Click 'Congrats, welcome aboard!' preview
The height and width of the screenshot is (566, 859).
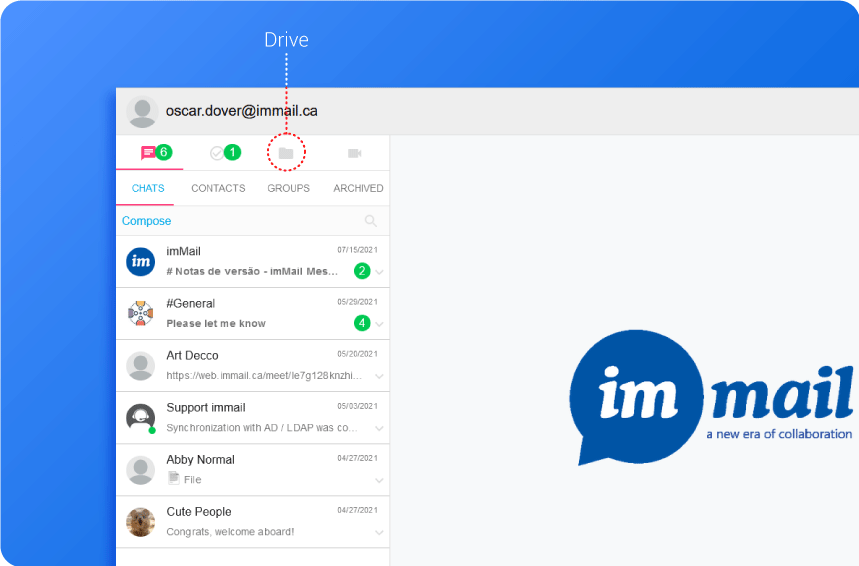click(230, 531)
